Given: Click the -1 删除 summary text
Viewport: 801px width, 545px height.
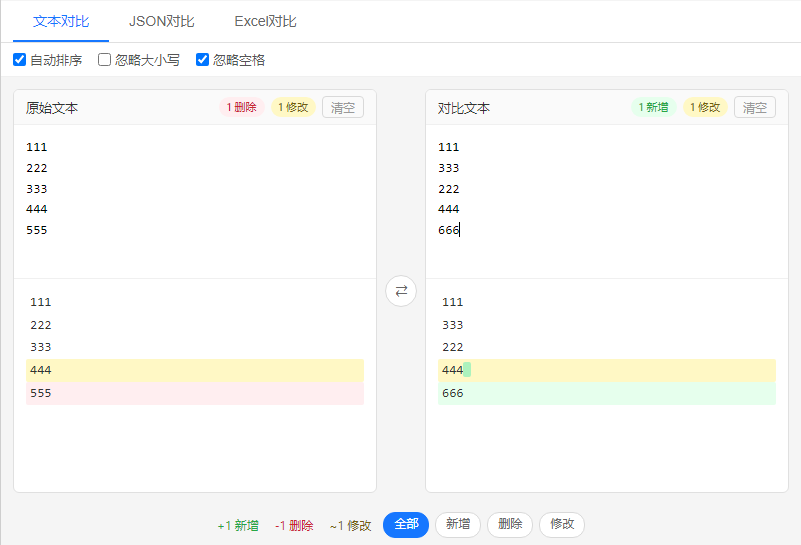Looking at the screenshot, I should point(294,526).
